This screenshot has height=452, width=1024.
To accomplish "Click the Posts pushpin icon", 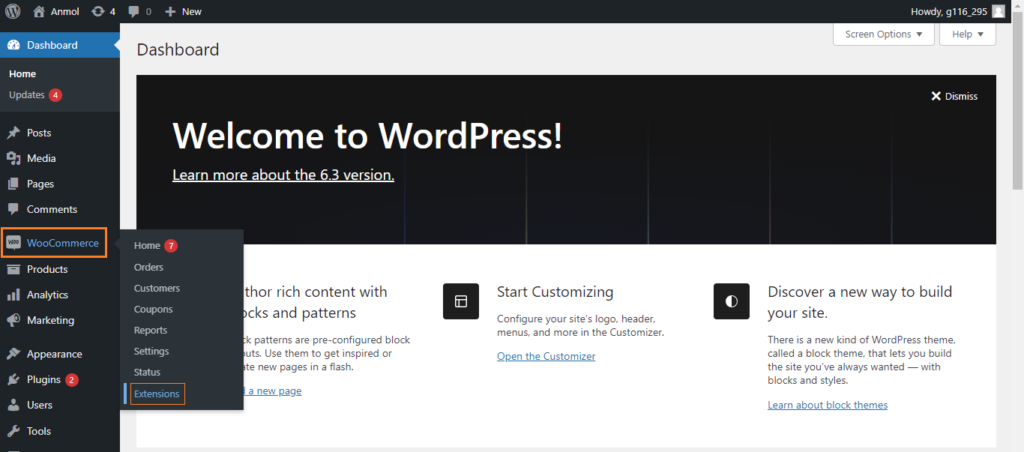I will pos(13,133).
